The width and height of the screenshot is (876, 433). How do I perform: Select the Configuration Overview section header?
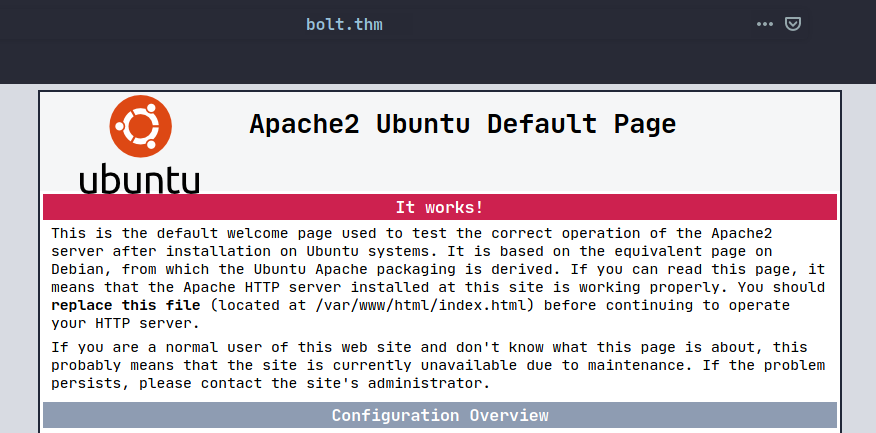(439, 415)
